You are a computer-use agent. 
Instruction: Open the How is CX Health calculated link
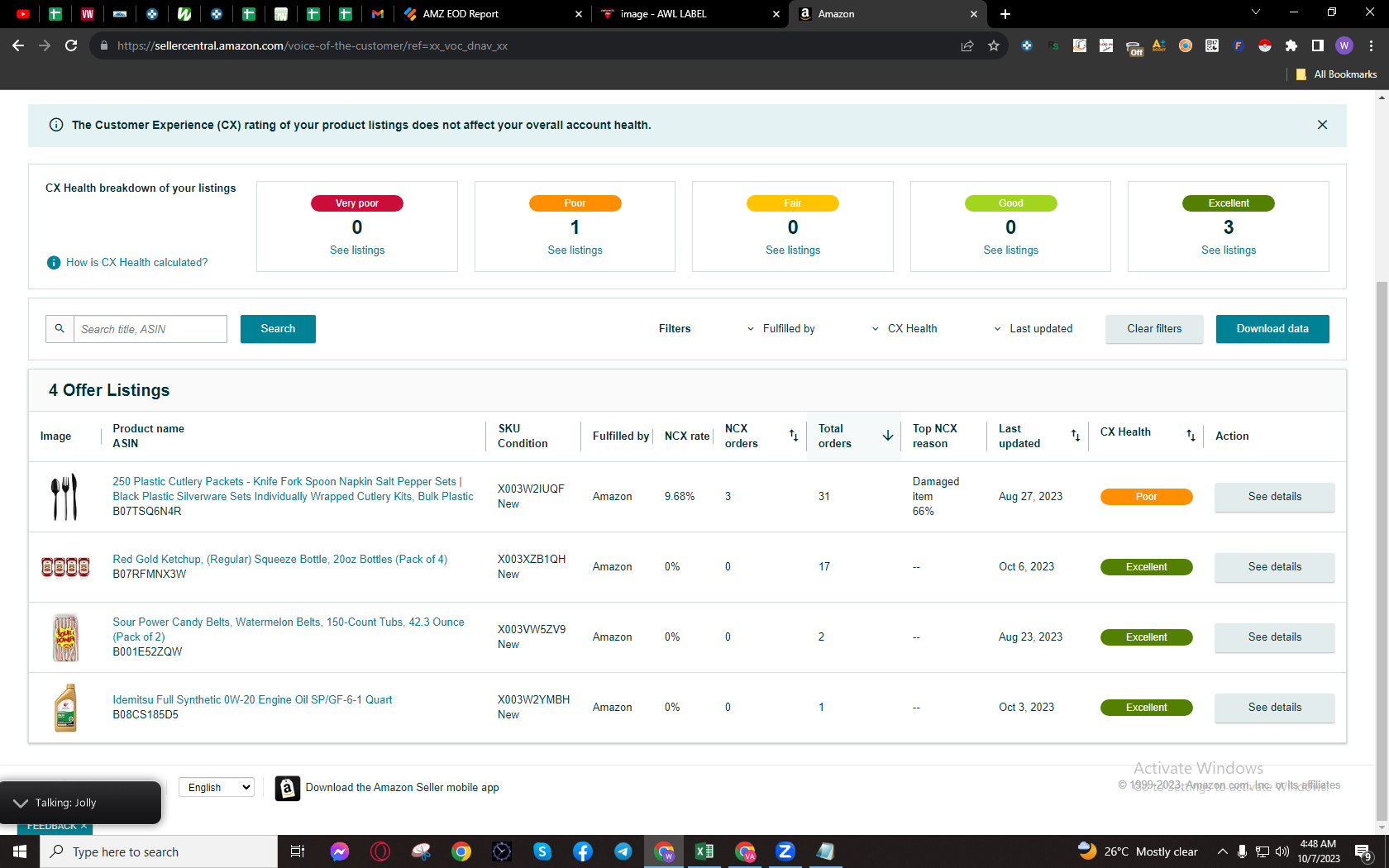[x=137, y=263]
